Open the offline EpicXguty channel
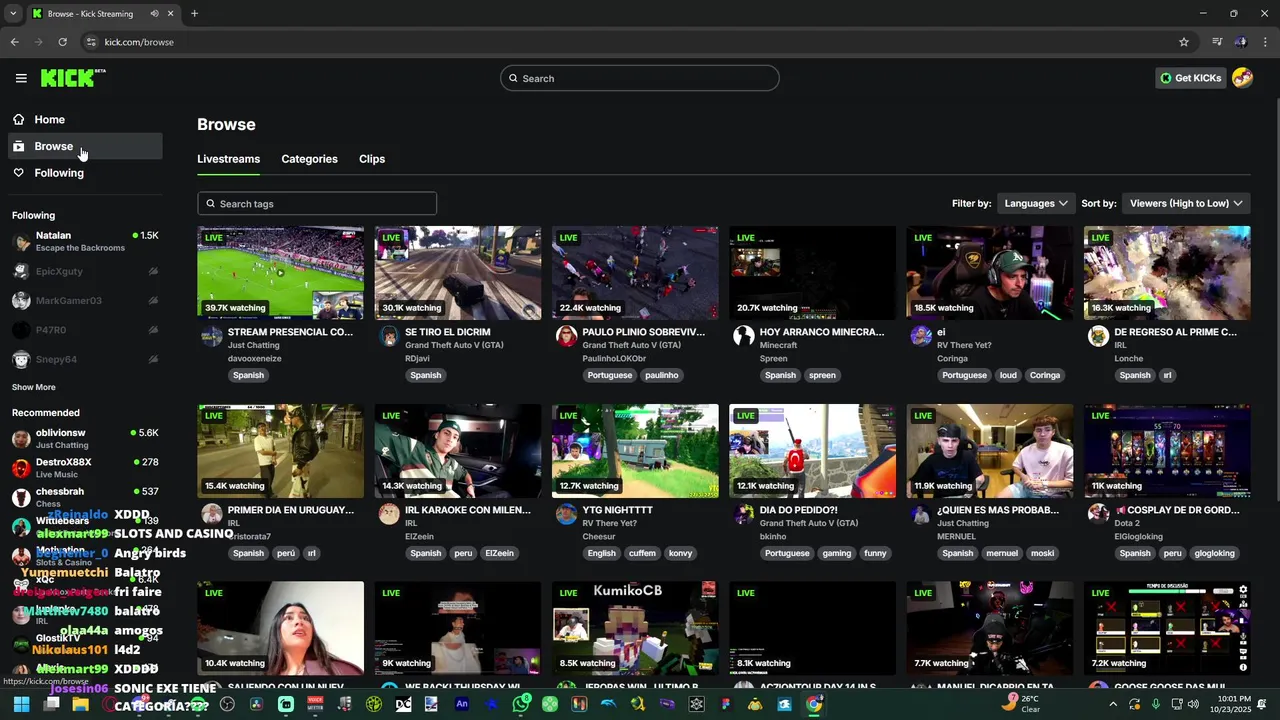Screen dimensions: 1280x720 (85, 271)
